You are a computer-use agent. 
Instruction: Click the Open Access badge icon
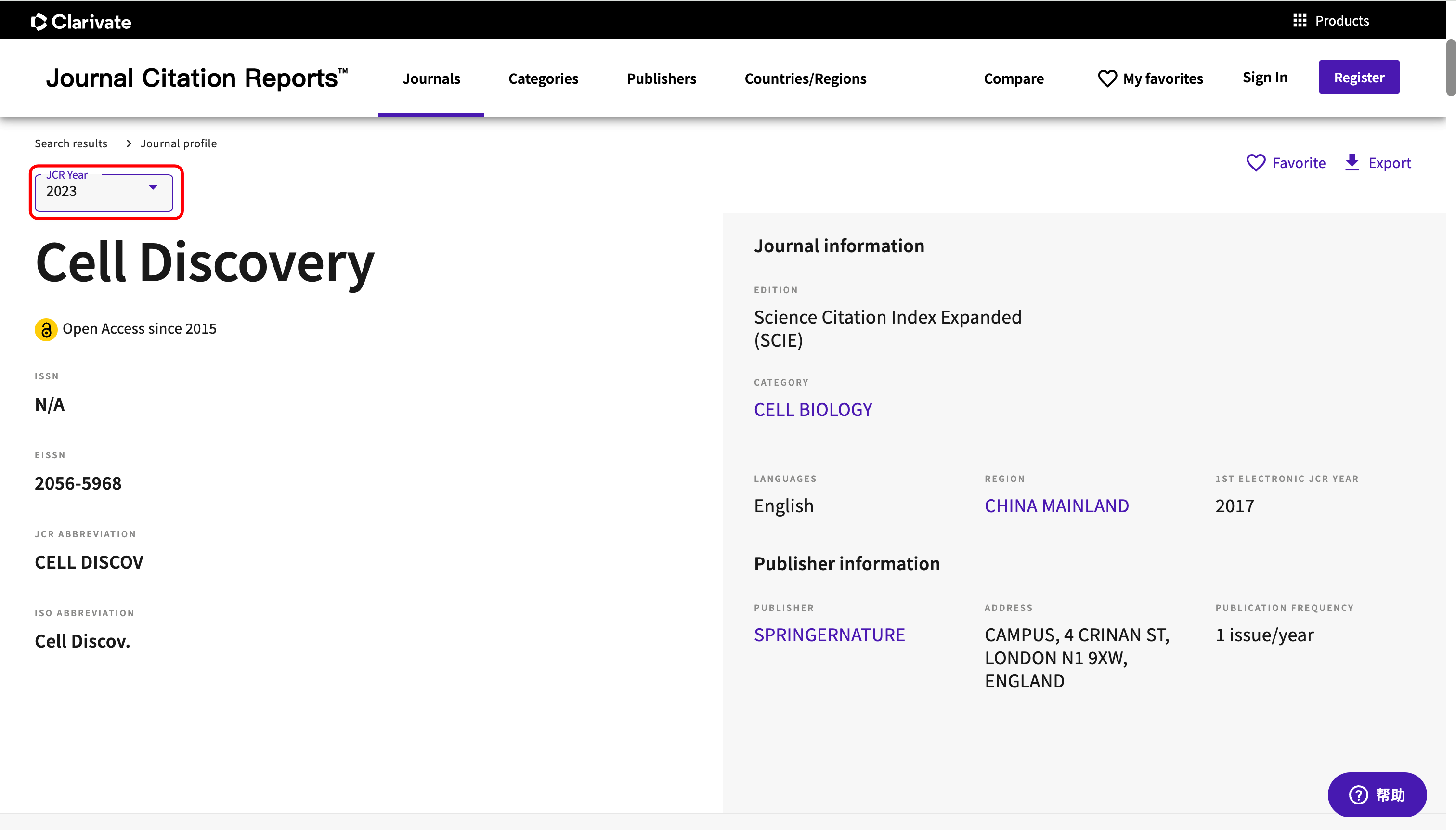point(46,329)
